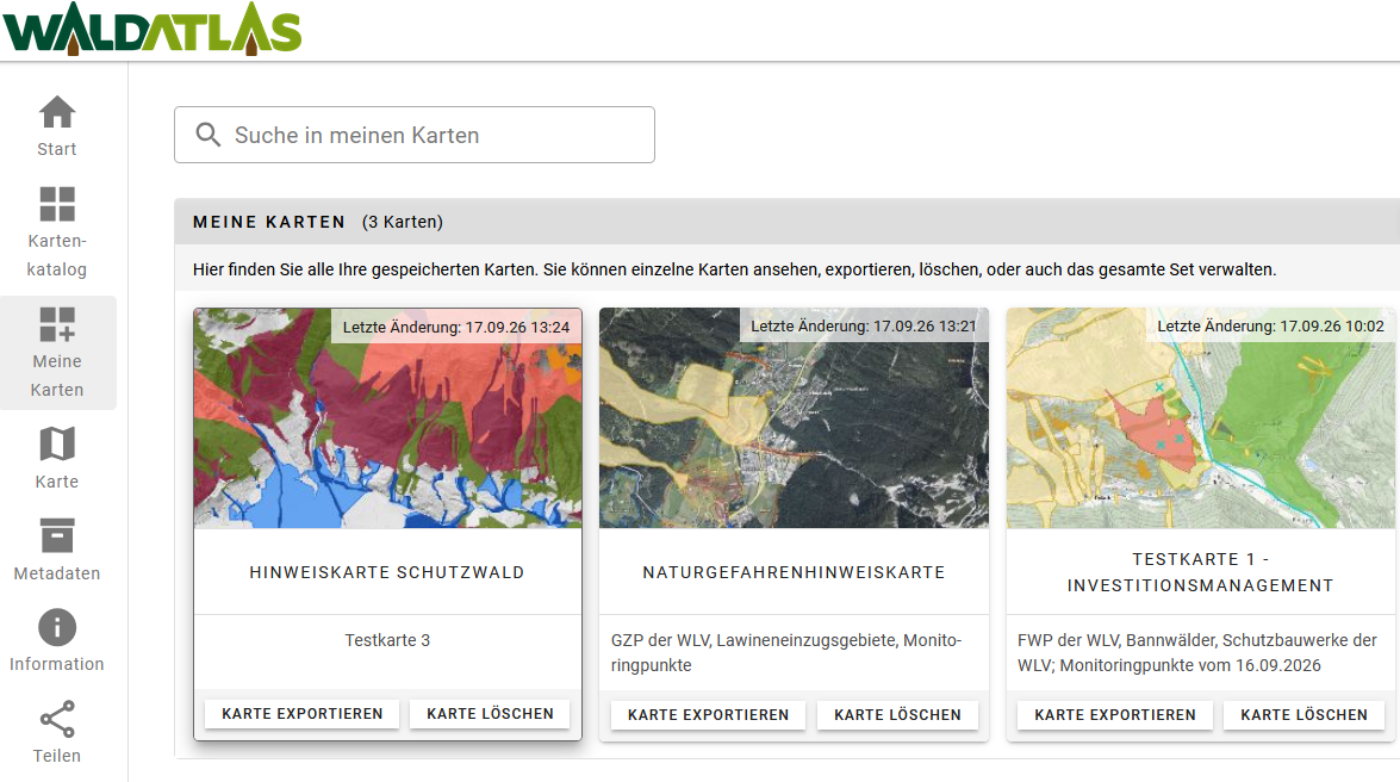Click the search magnifier icon
Screen dimensions: 1400x782
click(x=208, y=135)
